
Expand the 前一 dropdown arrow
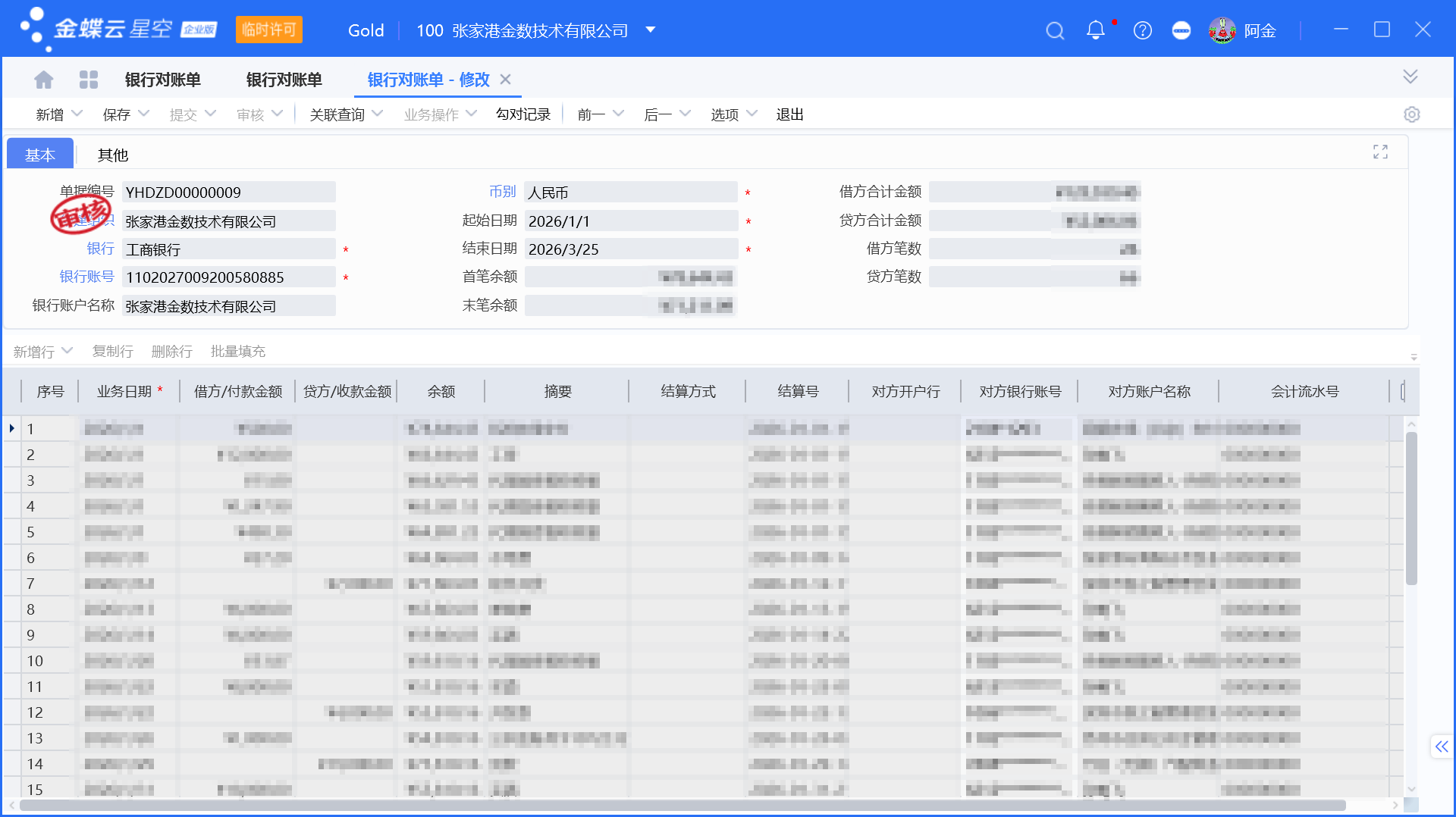618,114
